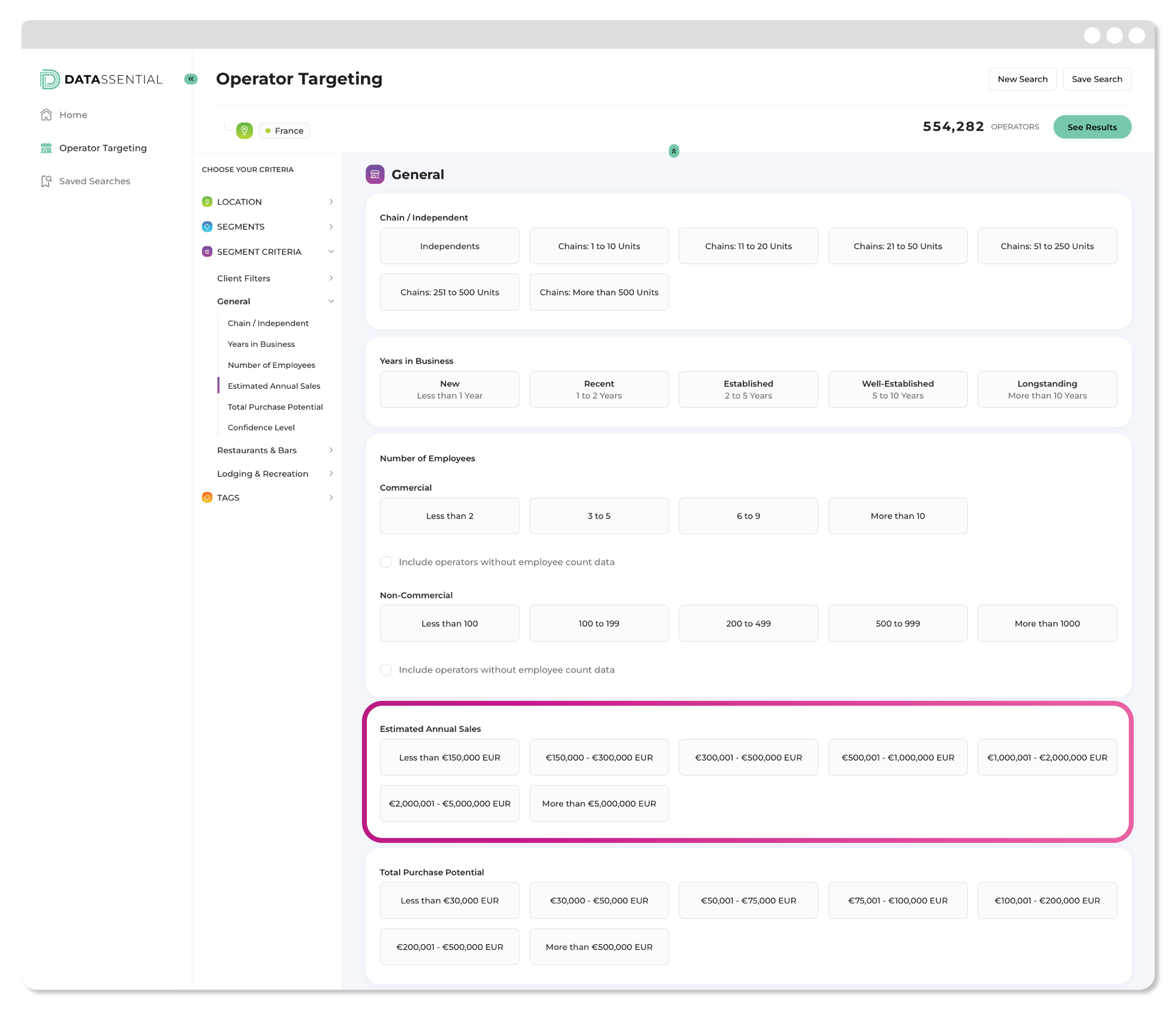Click the purple General section icon
This screenshot has width=1176, height=1010.
375,175
